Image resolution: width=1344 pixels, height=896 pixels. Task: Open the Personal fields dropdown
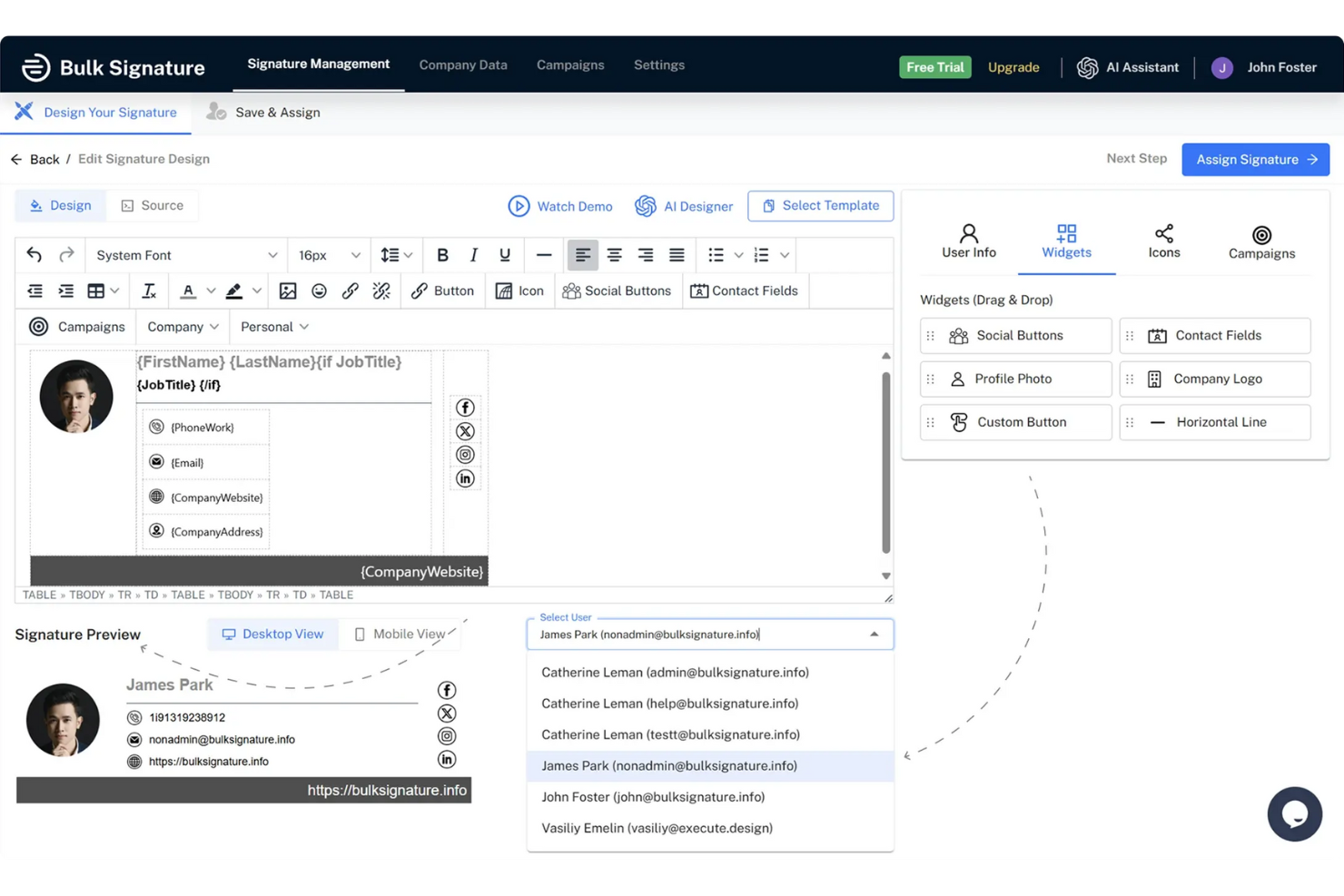[x=274, y=327]
